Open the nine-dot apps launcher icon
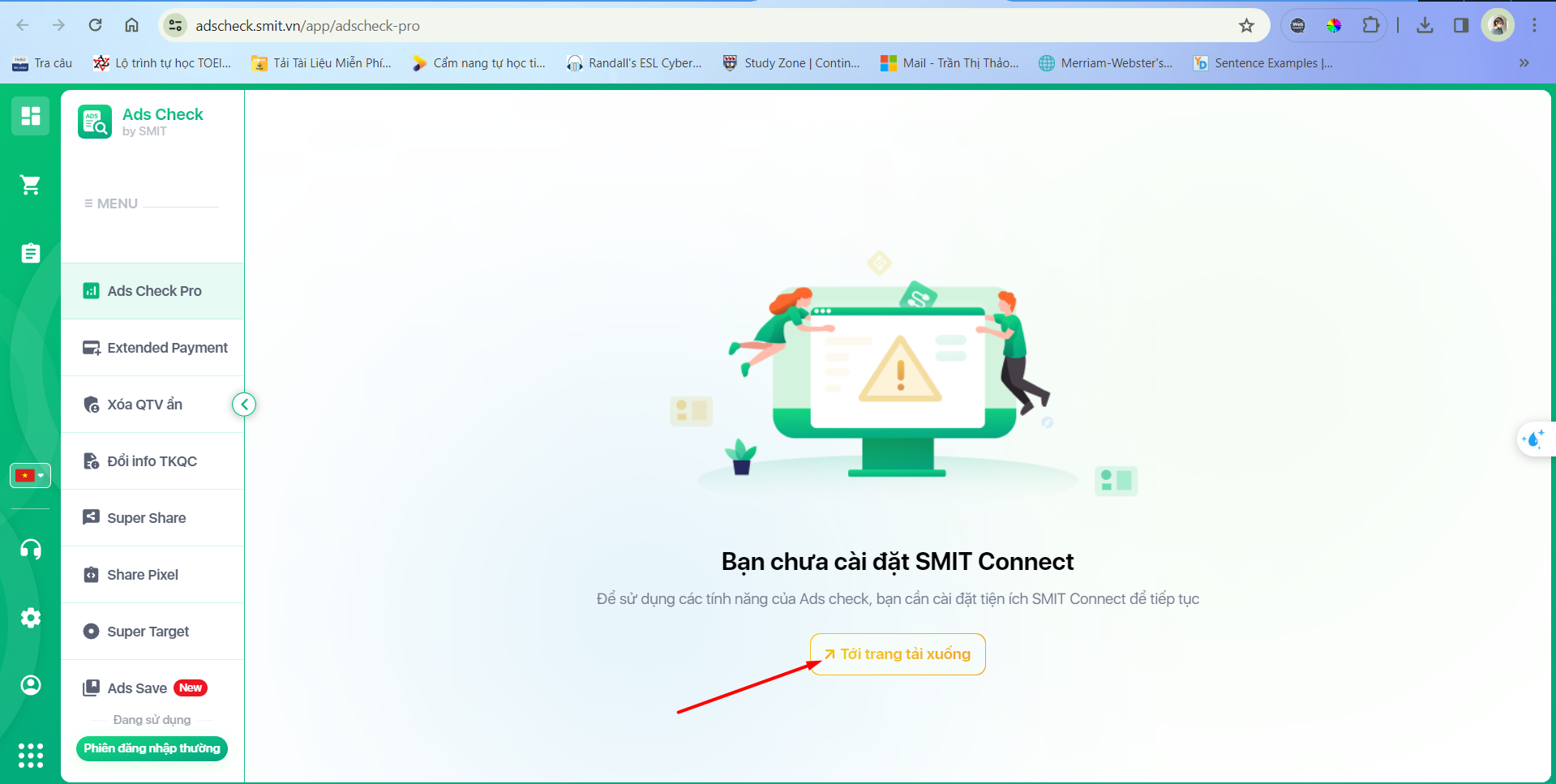Image resolution: width=1556 pixels, height=784 pixels. [x=31, y=755]
